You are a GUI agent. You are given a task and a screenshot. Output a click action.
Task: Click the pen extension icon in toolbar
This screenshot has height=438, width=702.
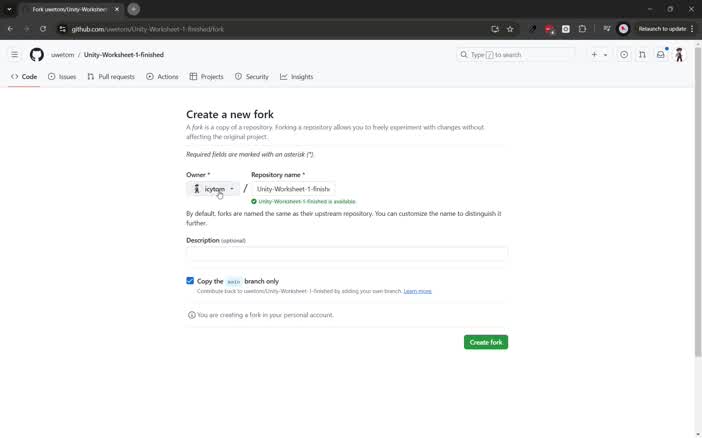click(532, 29)
